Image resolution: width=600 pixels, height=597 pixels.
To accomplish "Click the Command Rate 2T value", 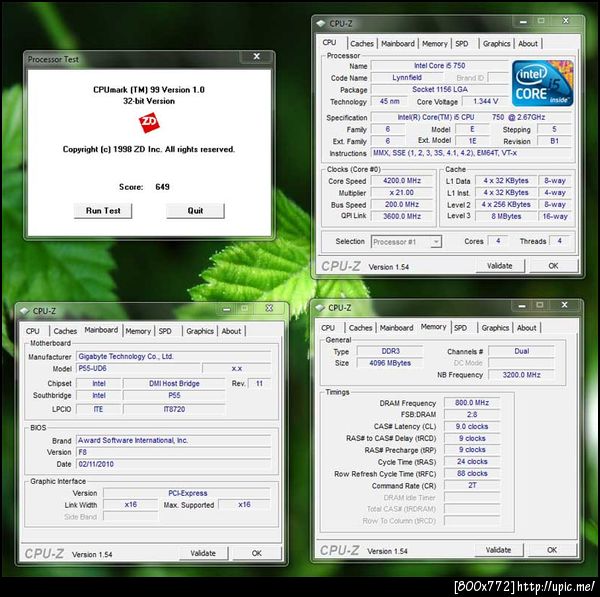I will tap(472, 485).
